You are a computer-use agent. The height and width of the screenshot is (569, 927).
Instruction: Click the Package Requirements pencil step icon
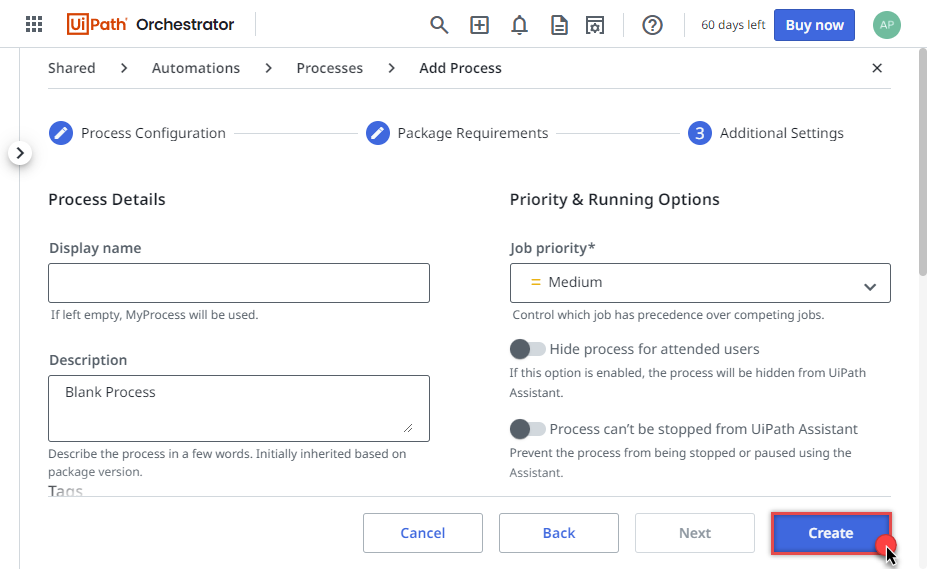click(378, 133)
